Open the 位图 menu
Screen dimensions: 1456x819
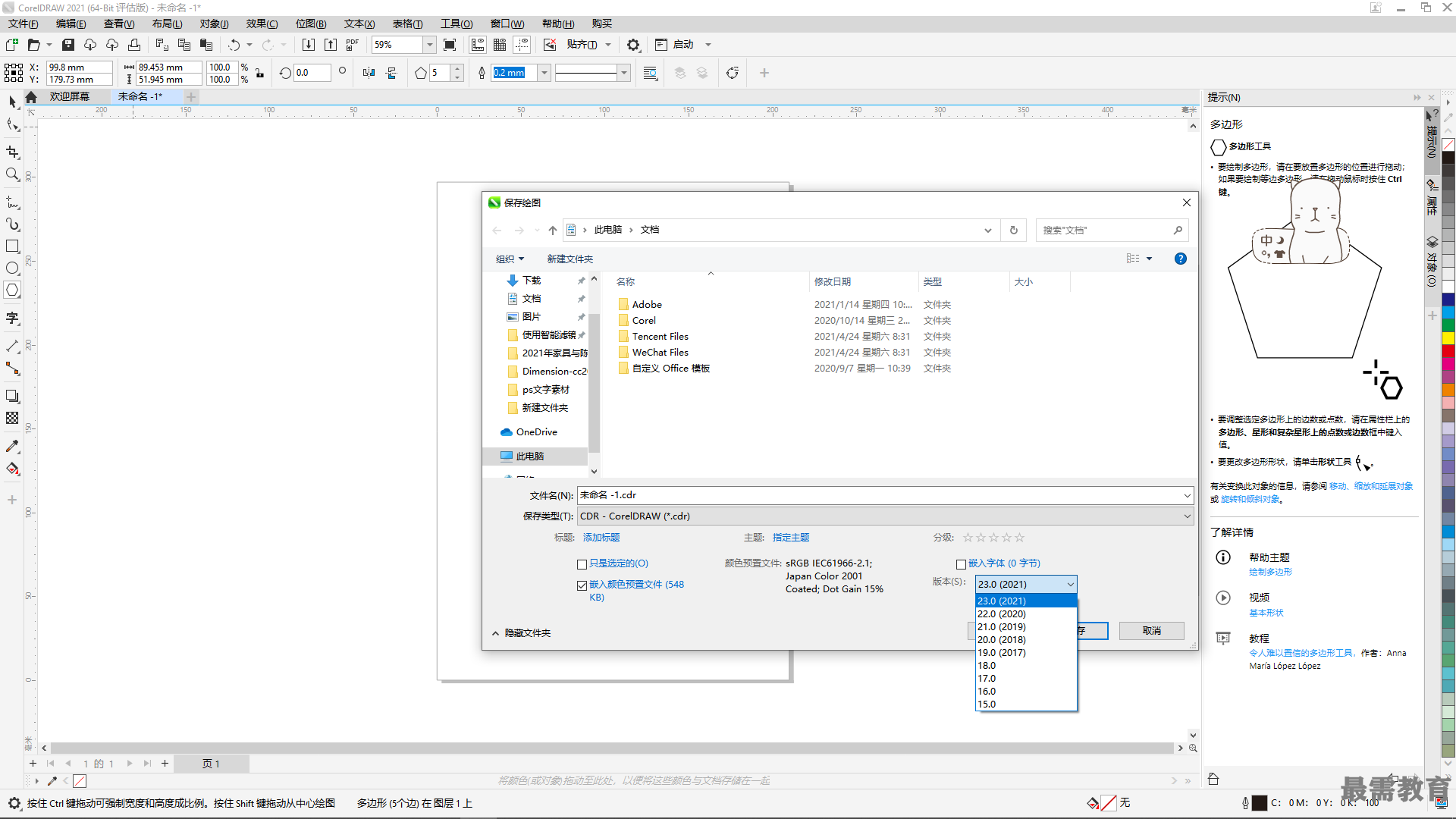311,24
